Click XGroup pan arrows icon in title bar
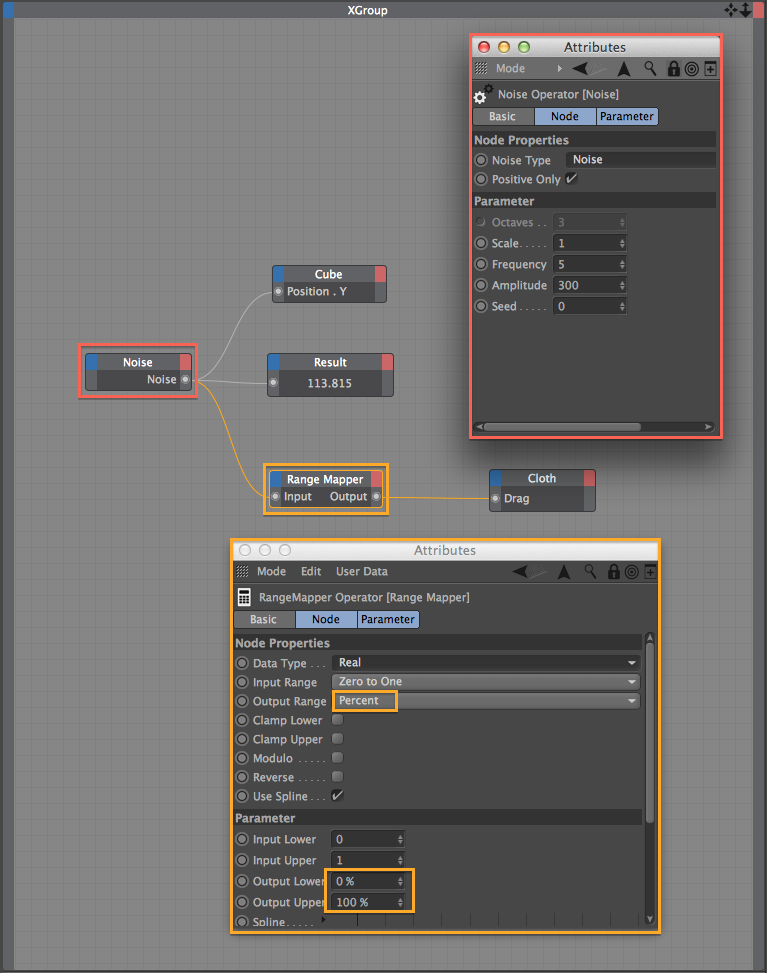This screenshot has height=973, width=767. [730, 10]
